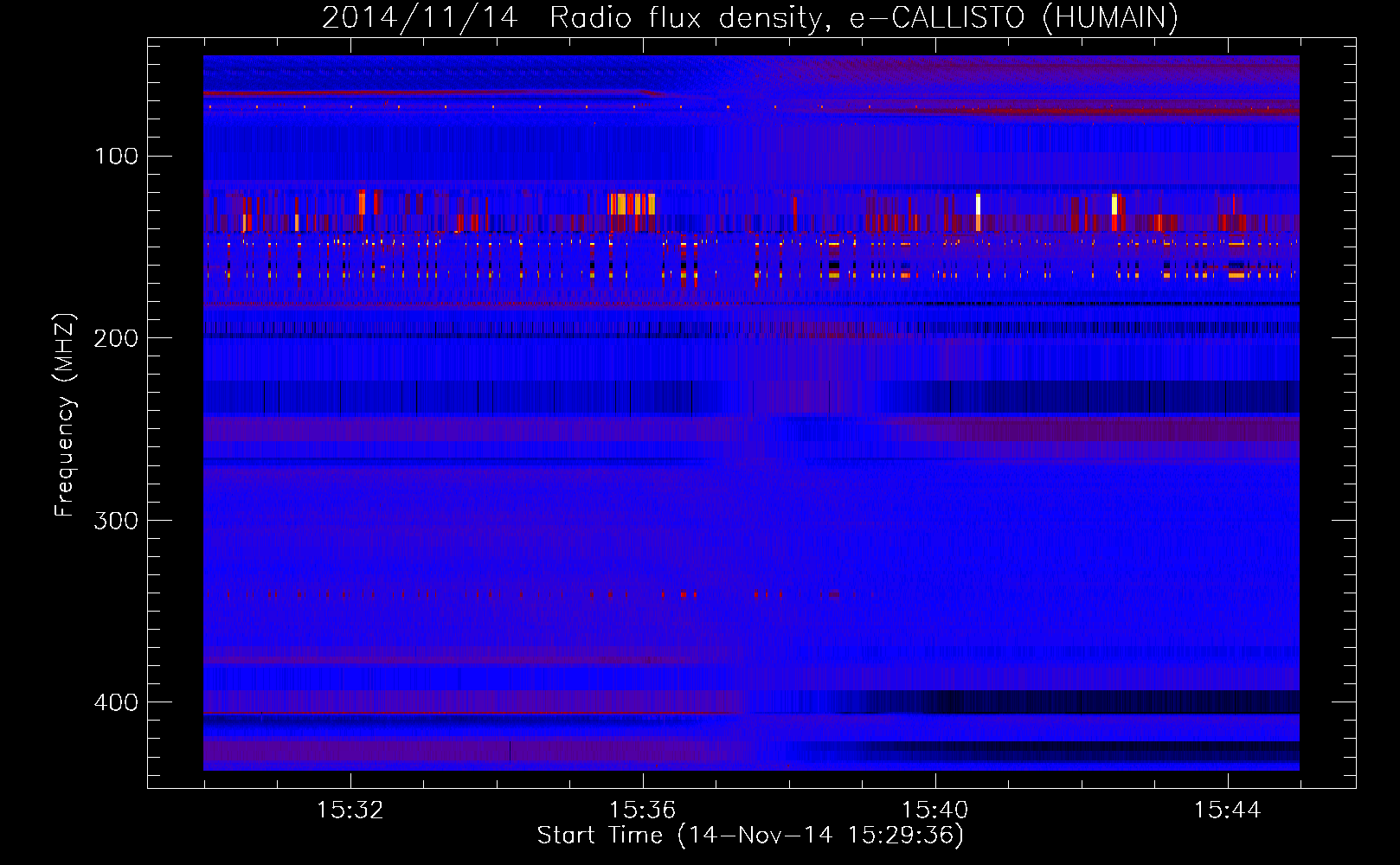The image size is (1400, 865).
Task: Click the 15:36 time tick label
Action: click(x=643, y=811)
